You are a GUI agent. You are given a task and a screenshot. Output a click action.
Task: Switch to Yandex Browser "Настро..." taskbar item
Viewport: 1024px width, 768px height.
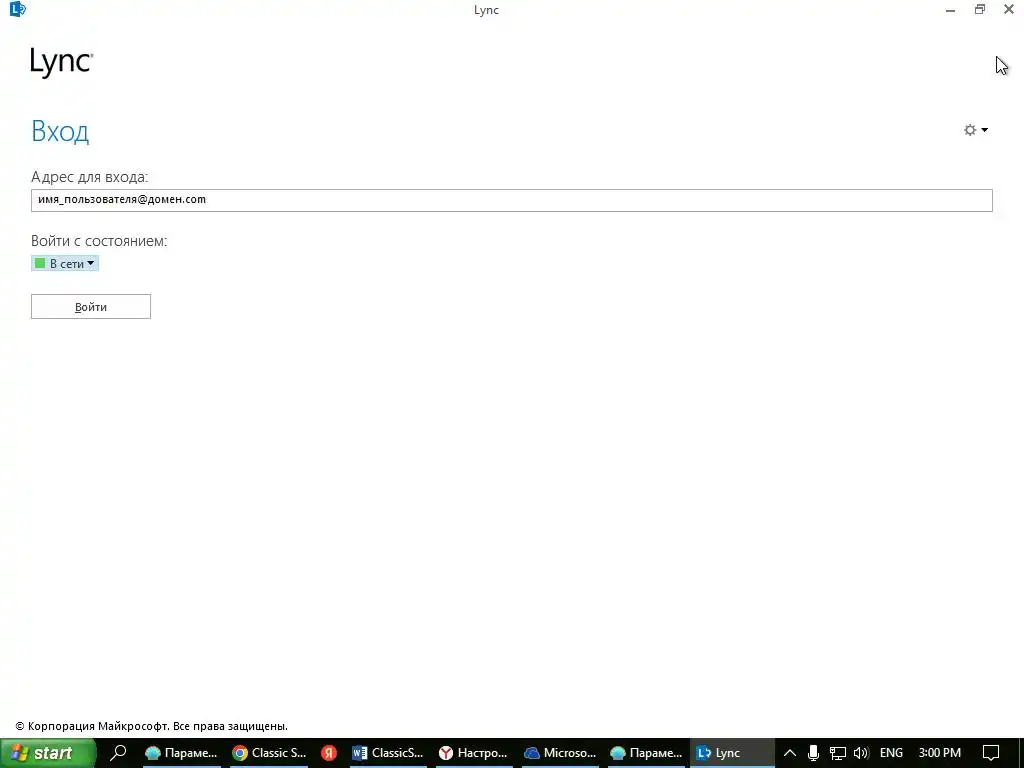click(x=473, y=753)
